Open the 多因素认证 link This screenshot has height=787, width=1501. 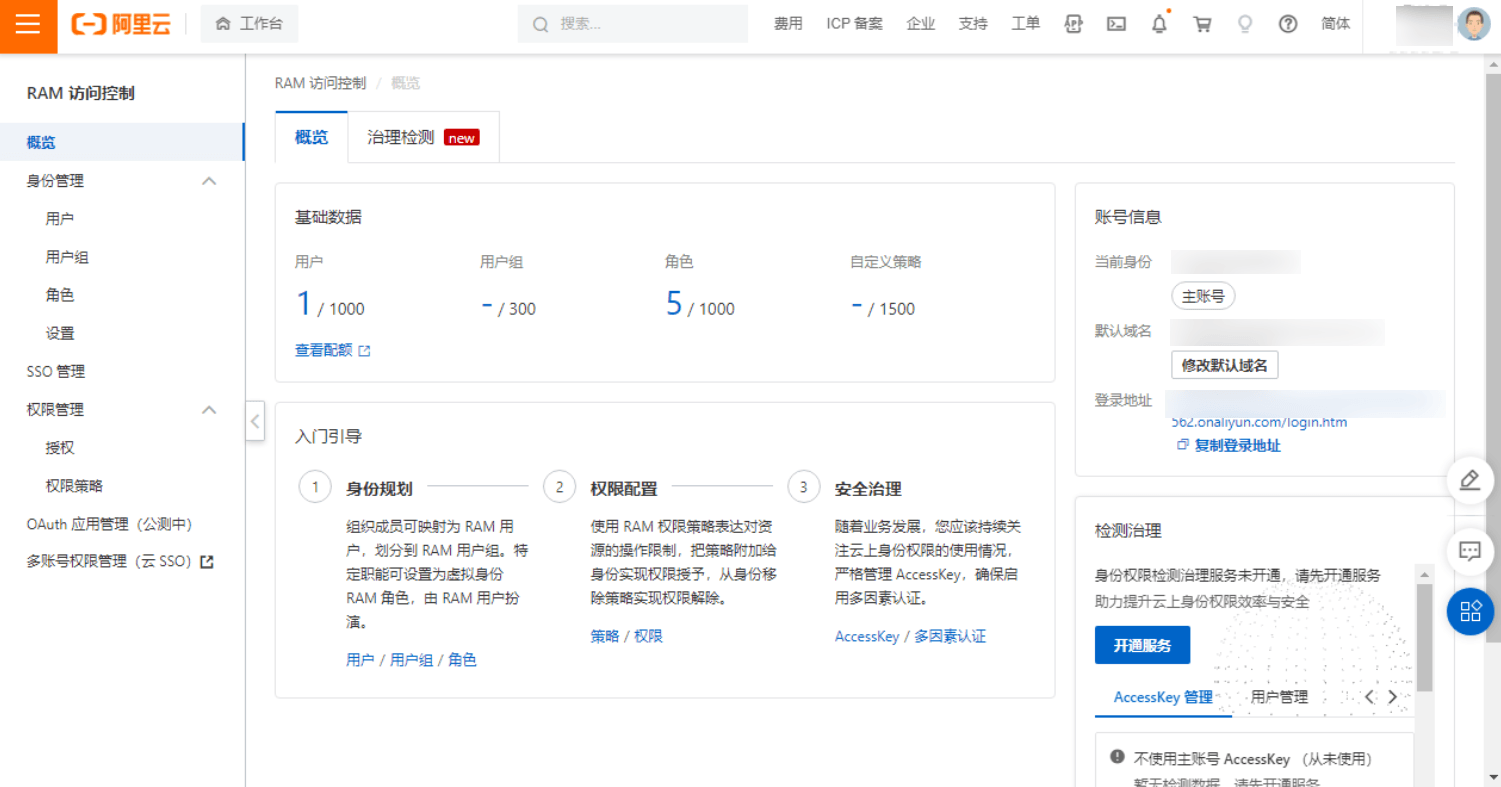pyautogui.click(x=950, y=636)
